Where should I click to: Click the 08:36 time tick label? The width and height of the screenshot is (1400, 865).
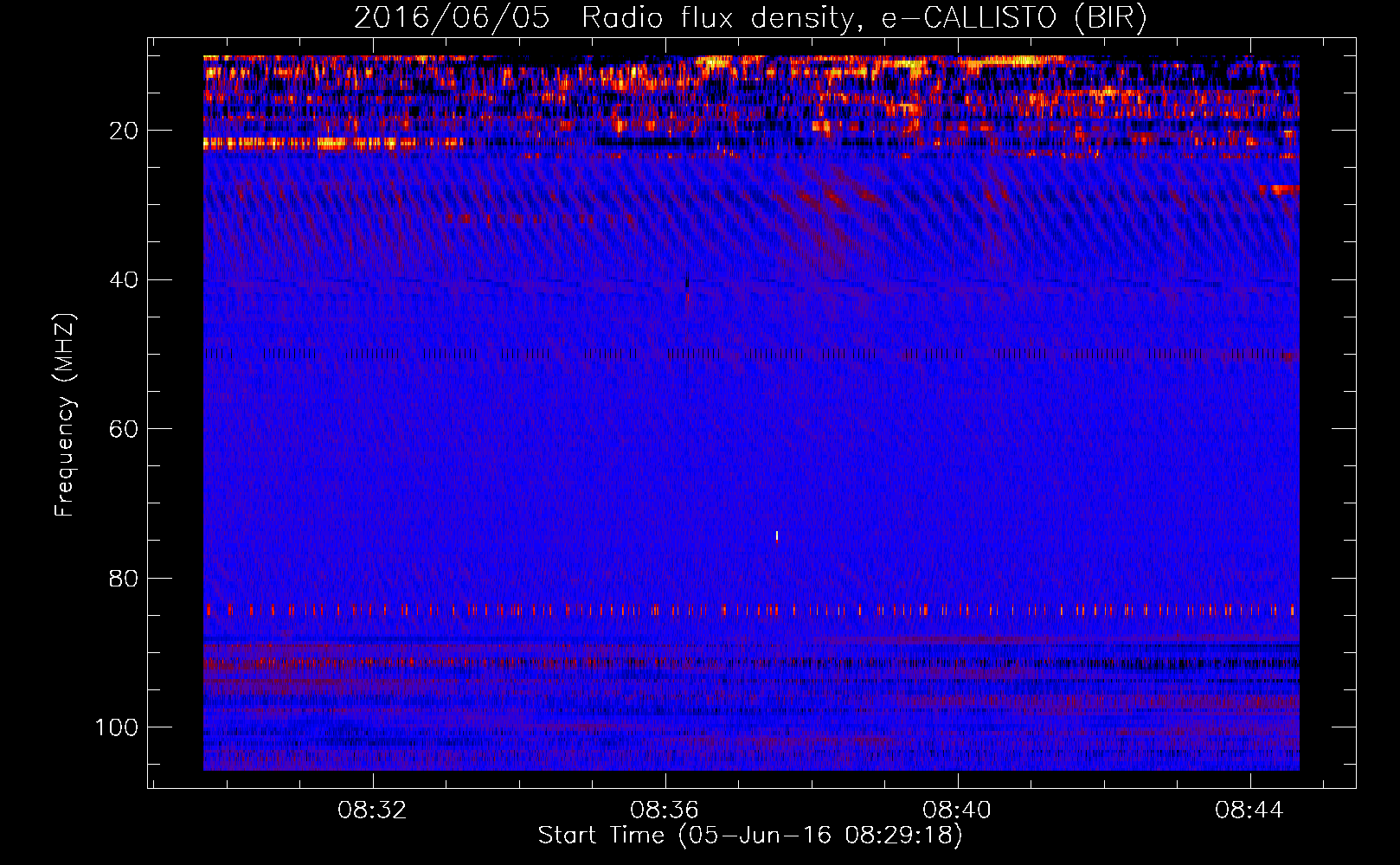click(665, 811)
